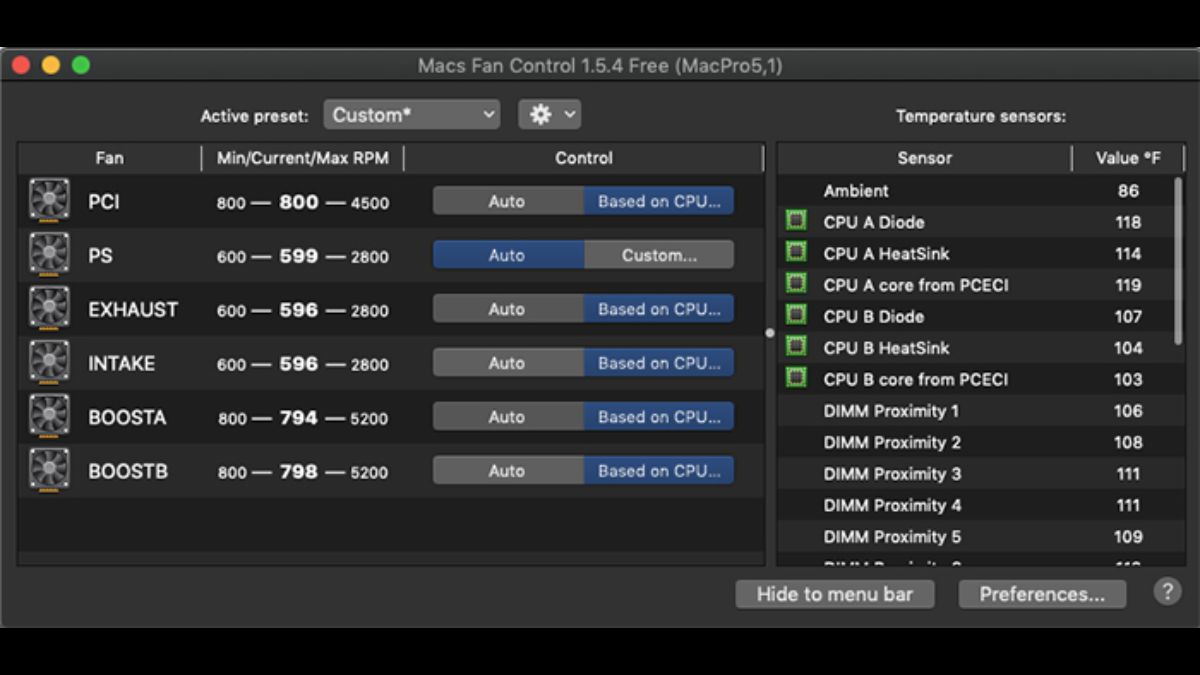Screen dimensions: 1200x675
Task: Click the Min/Current/Max RPM column header
Action: coord(303,158)
